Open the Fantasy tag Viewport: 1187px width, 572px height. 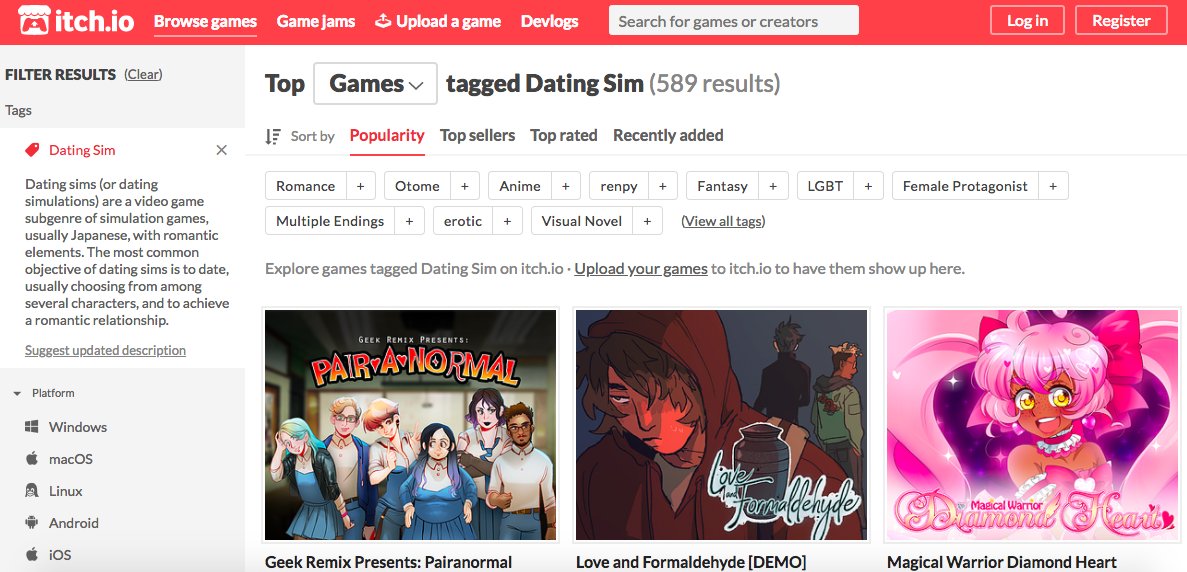click(723, 186)
